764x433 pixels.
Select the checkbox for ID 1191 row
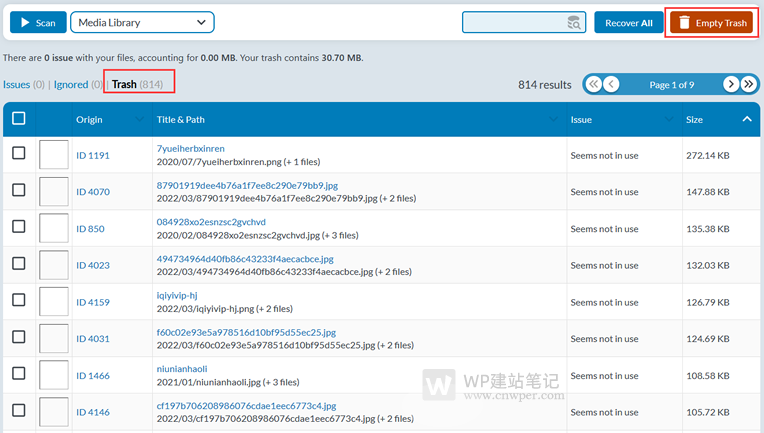tap(19, 154)
